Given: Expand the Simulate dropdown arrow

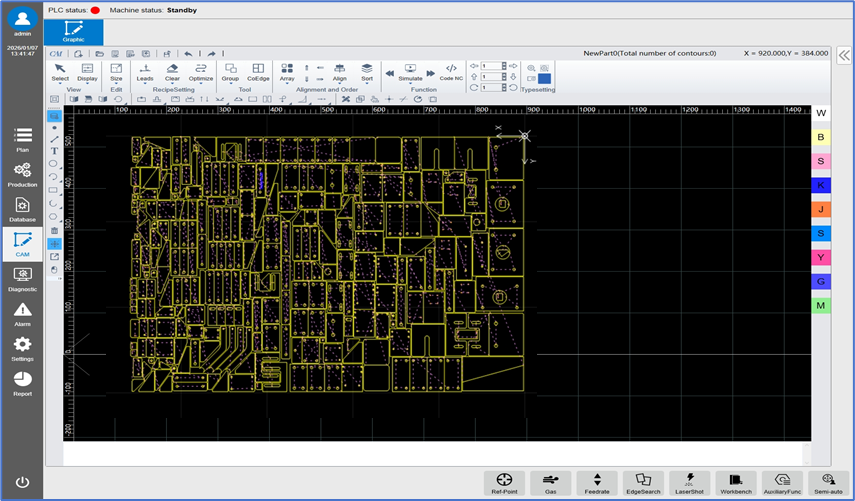Looking at the screenshot, I should [410, 83].
